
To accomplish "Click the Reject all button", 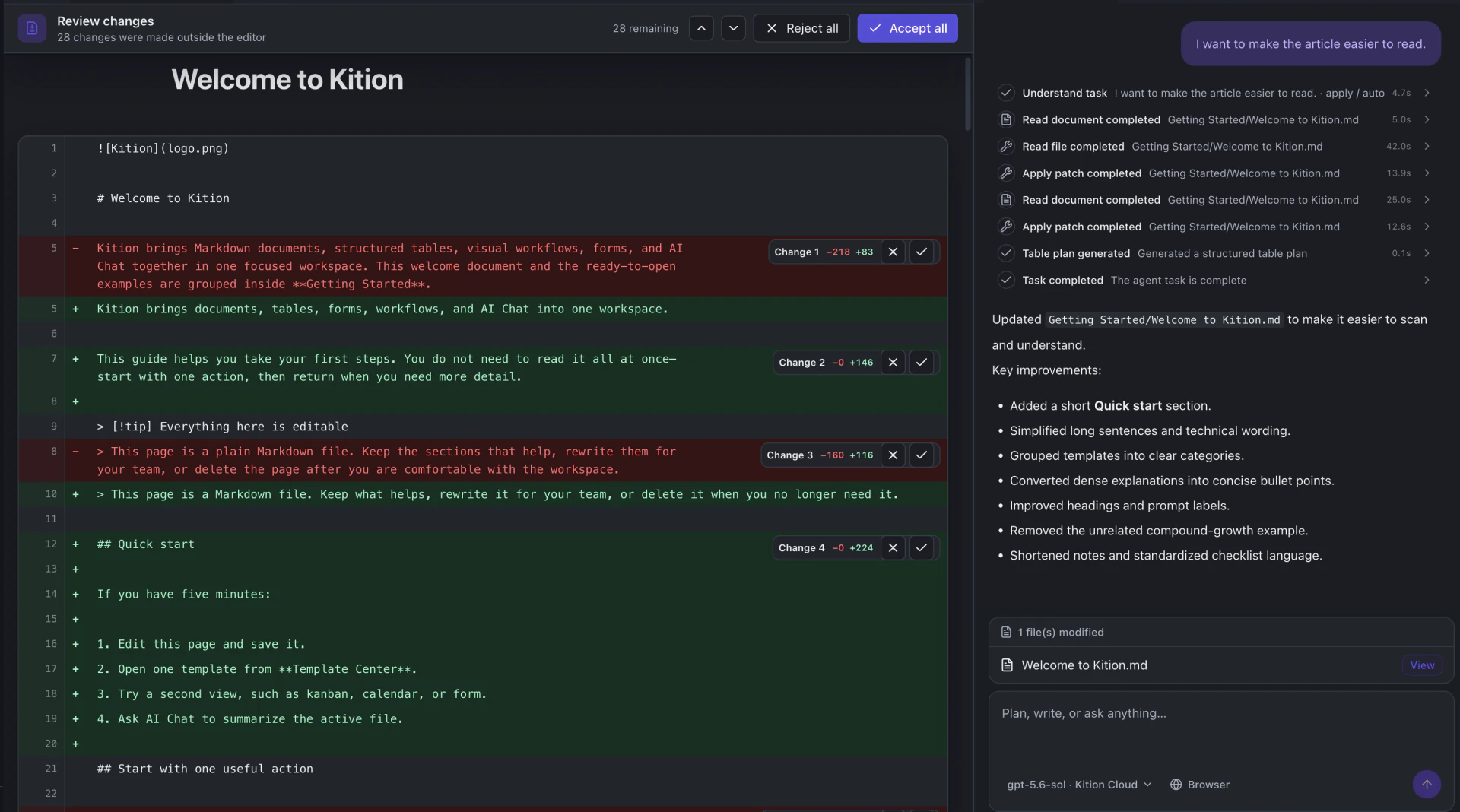I will click(x=801, y=28).
